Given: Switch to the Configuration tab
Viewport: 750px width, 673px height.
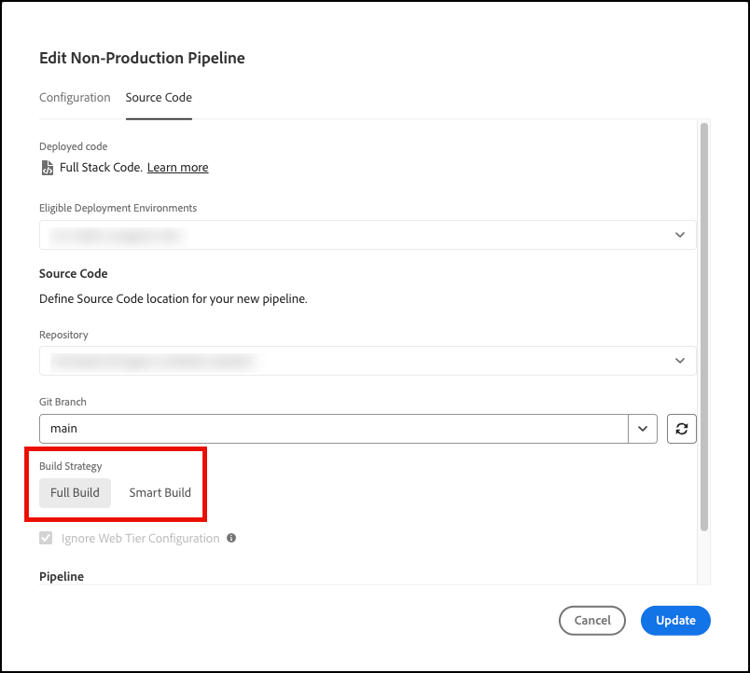Looking at the screenshot, I should (x=75, y=98).
